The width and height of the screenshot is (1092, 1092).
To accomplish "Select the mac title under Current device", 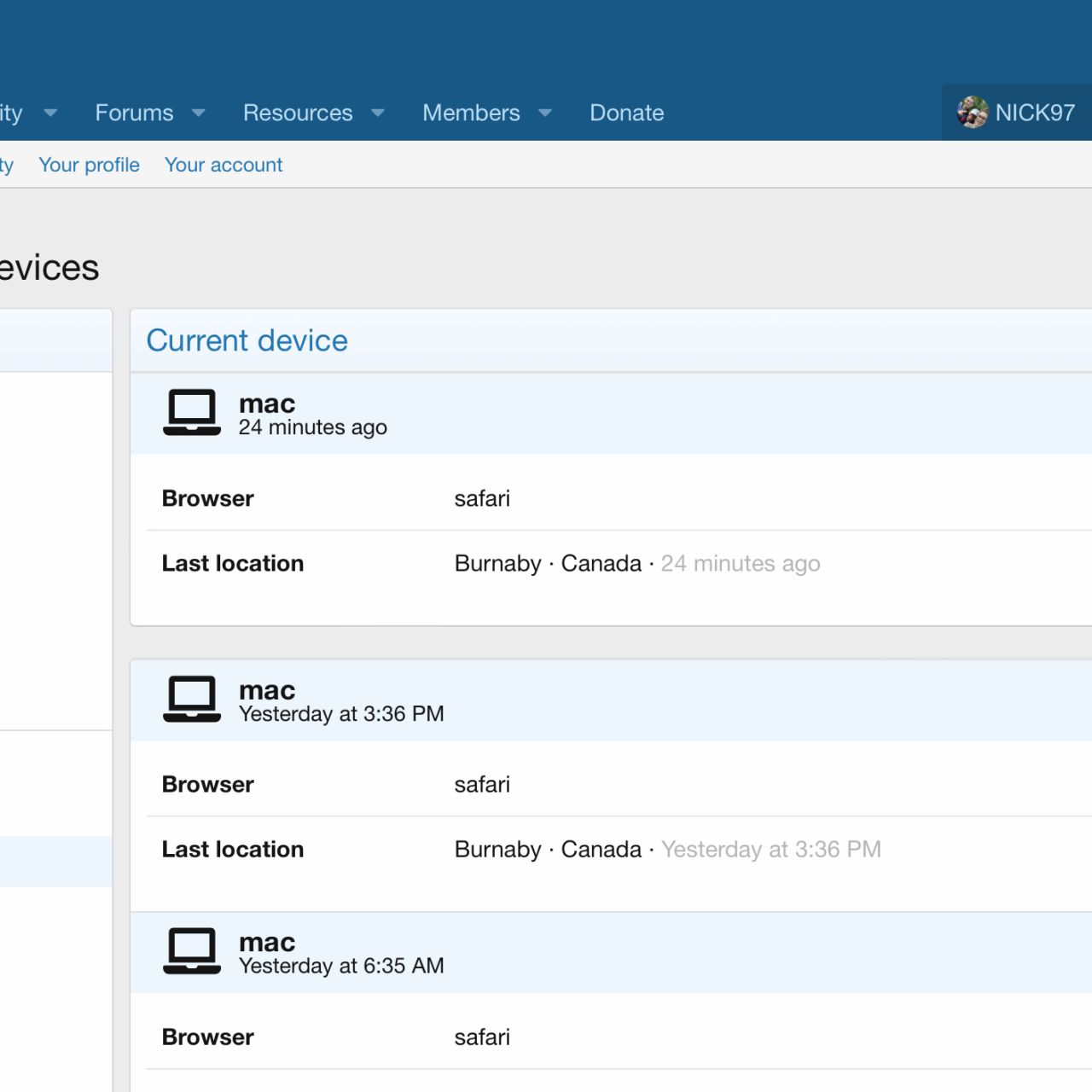I will coord(267,403).
